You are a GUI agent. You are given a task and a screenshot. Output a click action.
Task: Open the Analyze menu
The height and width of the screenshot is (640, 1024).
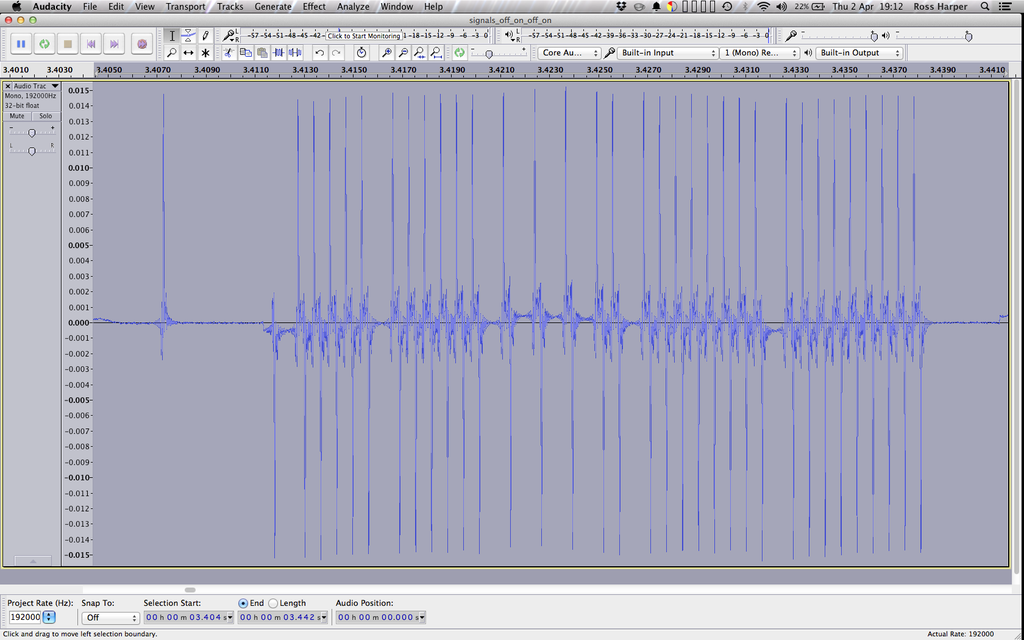point(353,7)
